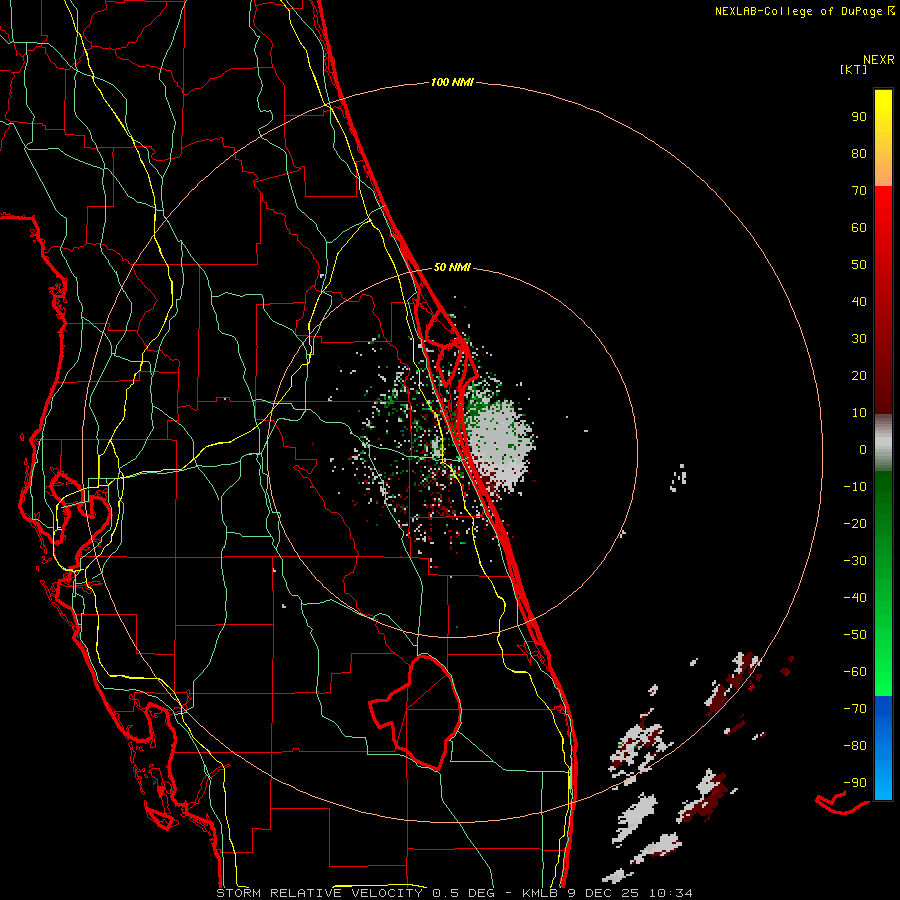Click the 60 value on the velocity scale
900x900 pixels.
click(859, 228)
